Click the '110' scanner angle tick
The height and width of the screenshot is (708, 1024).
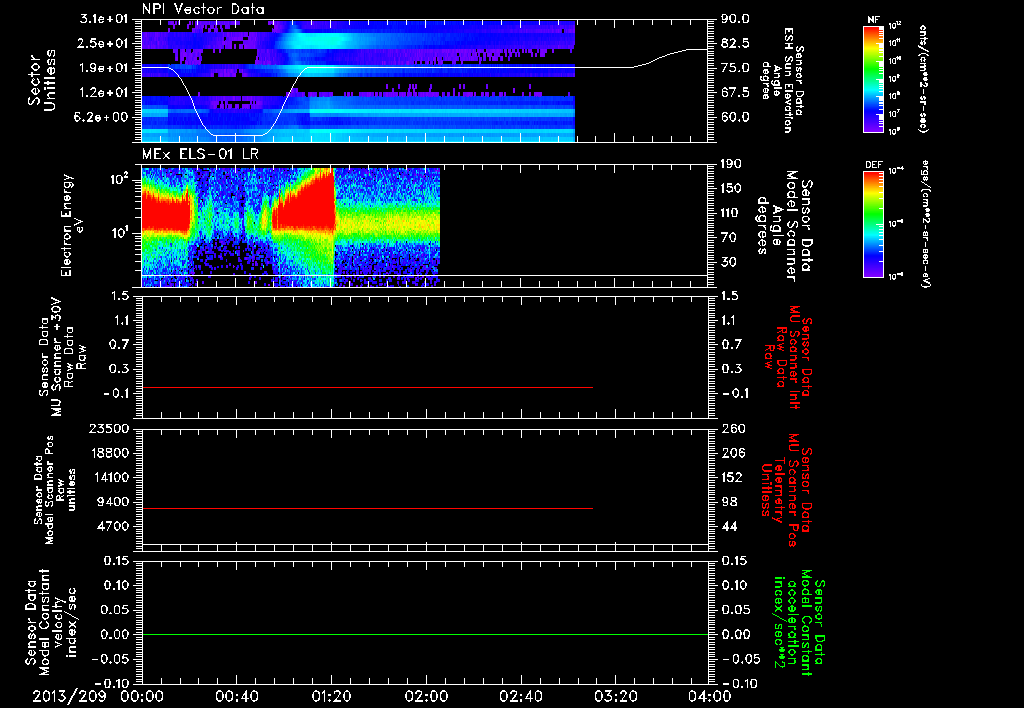tap(731, 213)
